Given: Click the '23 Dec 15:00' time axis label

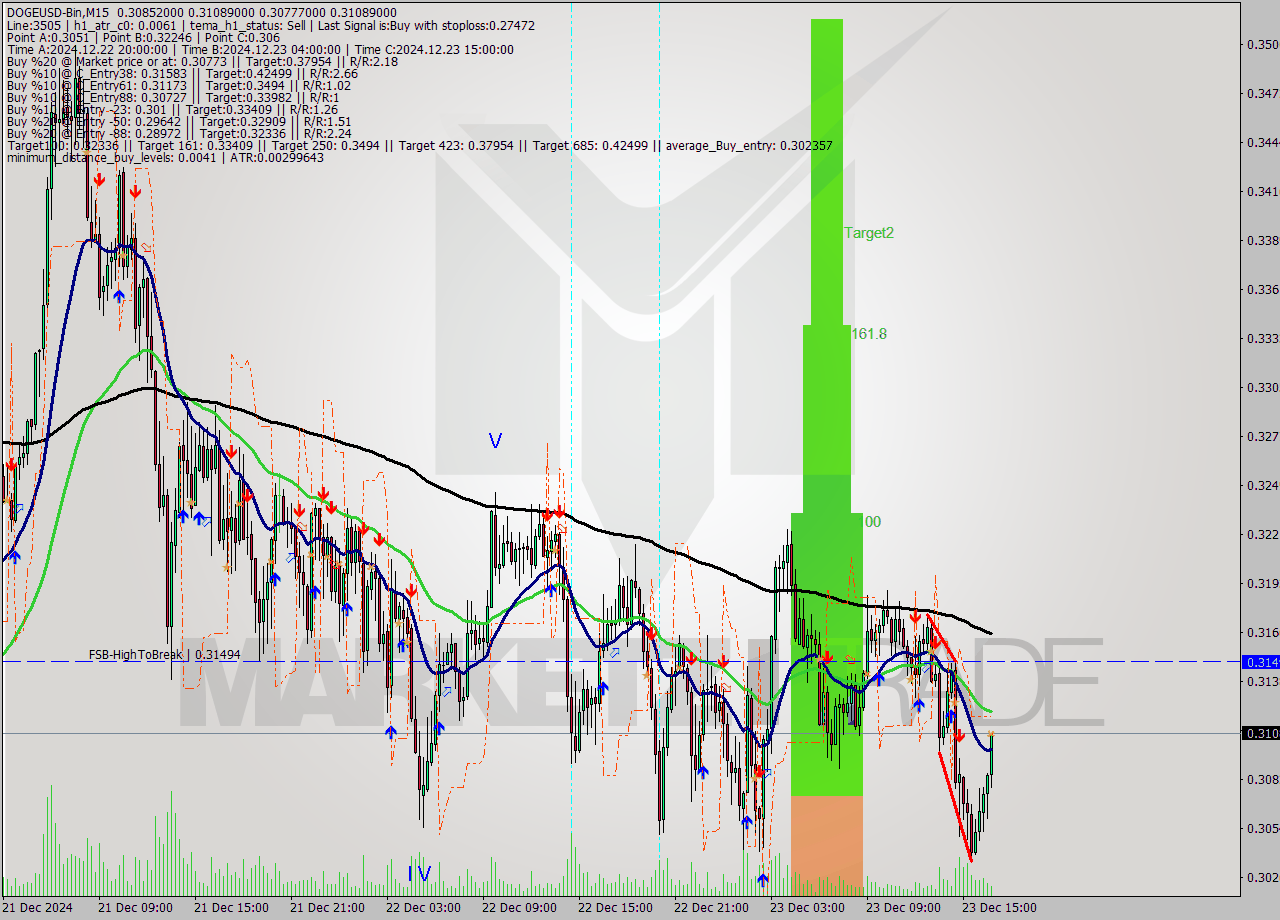Looking at the screenshot, I should point(999,908).
